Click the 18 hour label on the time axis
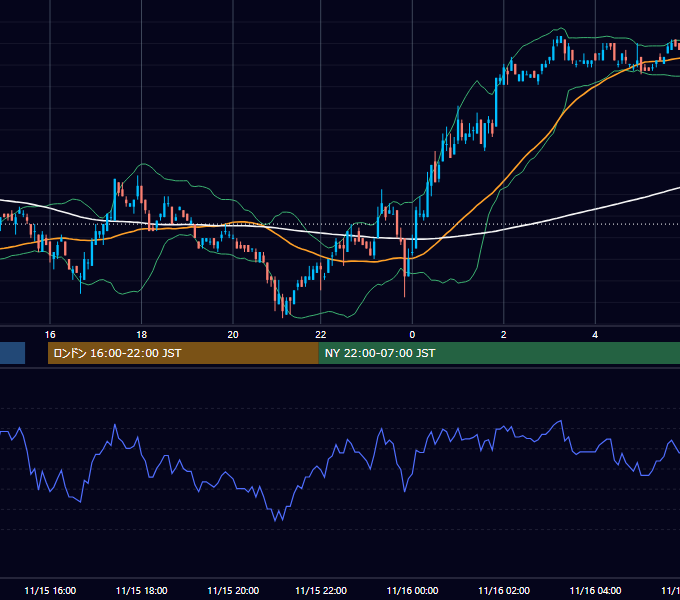 [142, 335]
